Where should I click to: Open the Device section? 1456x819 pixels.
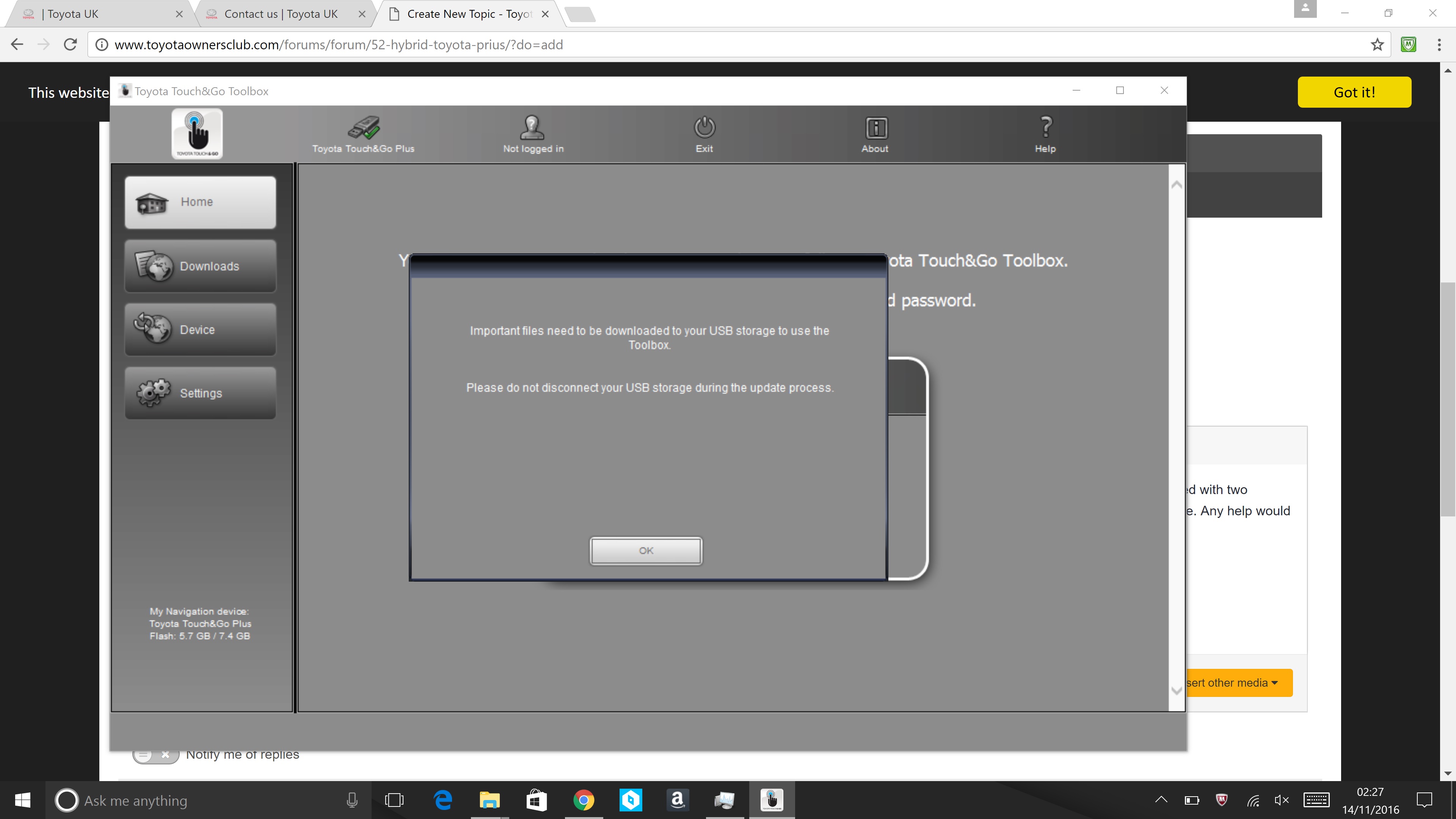coord(200,329)
